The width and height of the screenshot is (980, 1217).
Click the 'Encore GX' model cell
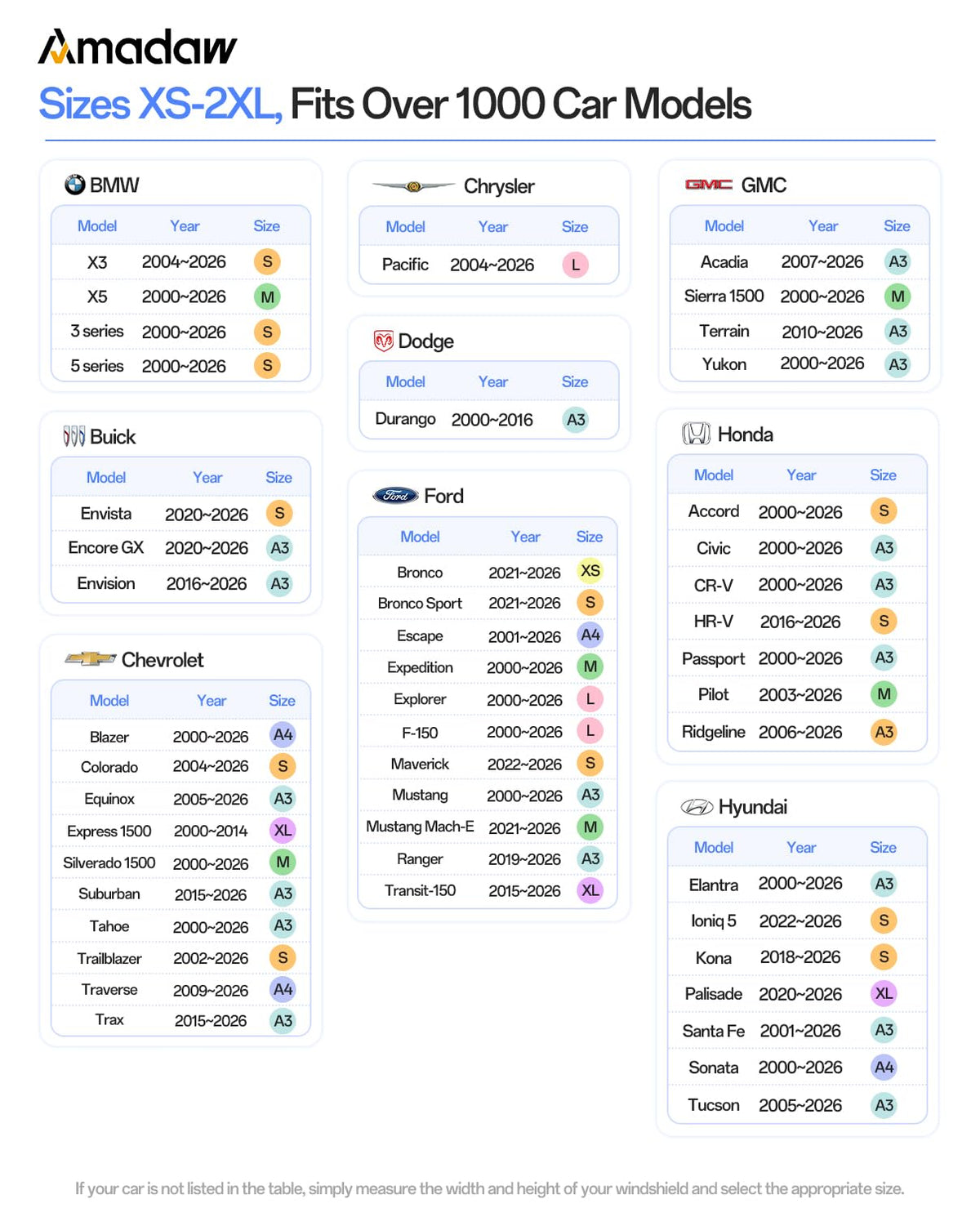(x=106, y=547)
